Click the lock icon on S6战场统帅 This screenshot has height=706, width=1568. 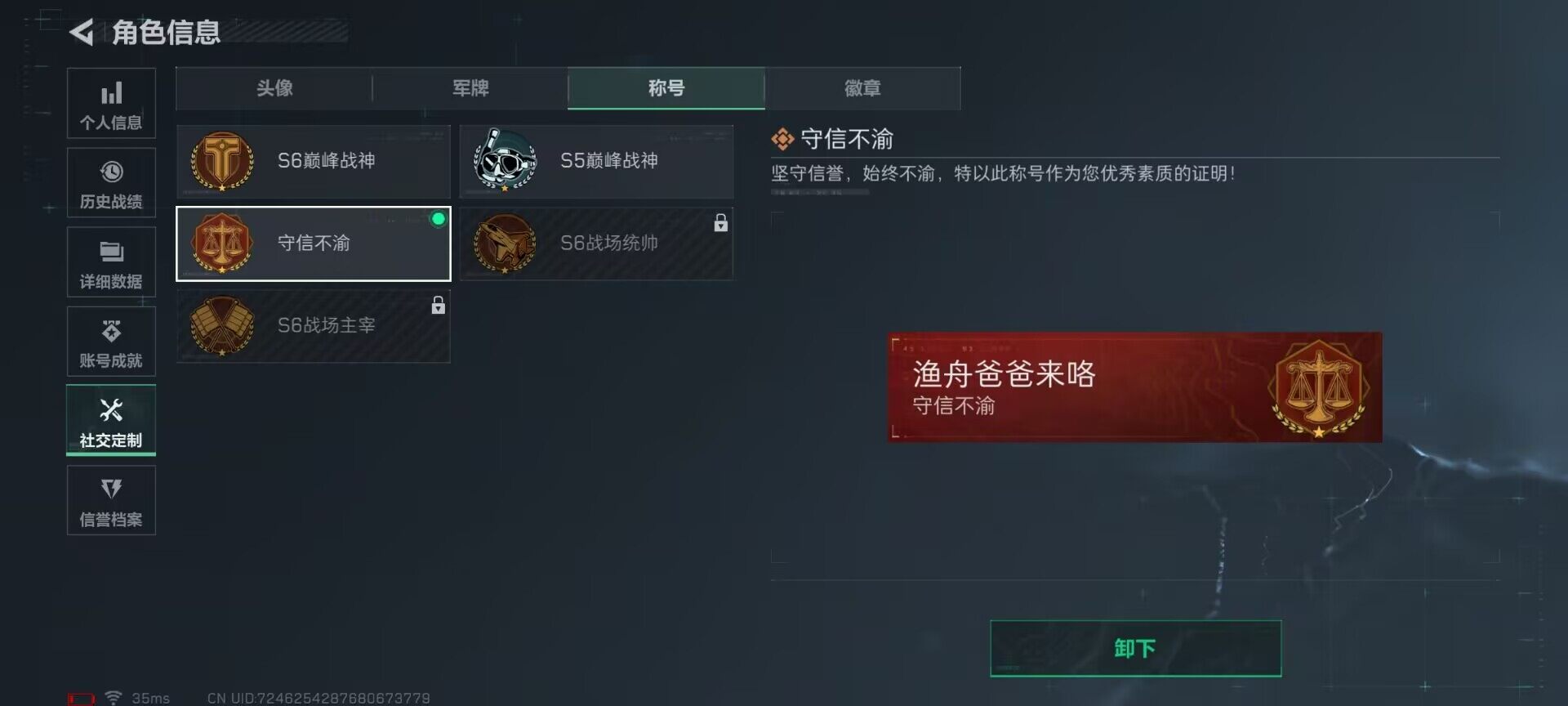(720, 223)
